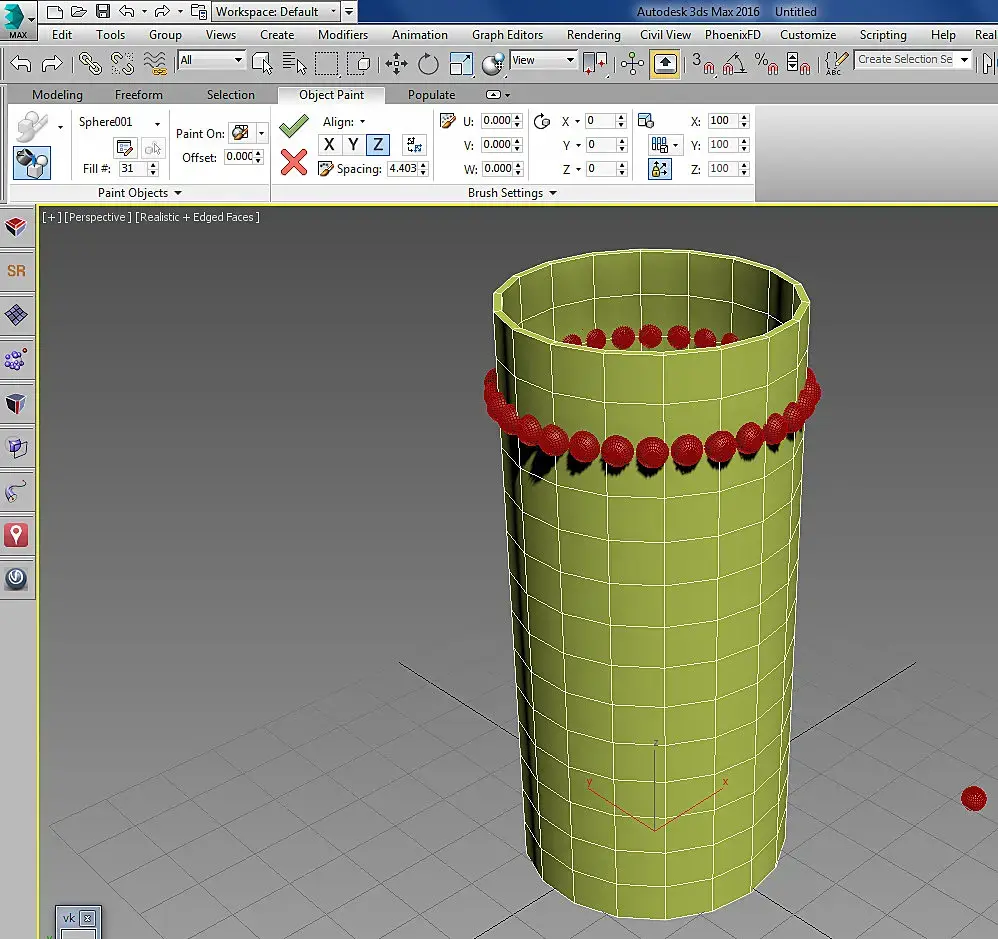Toggle X axis alignment button
998x939 pixels.
coord(329,145)
